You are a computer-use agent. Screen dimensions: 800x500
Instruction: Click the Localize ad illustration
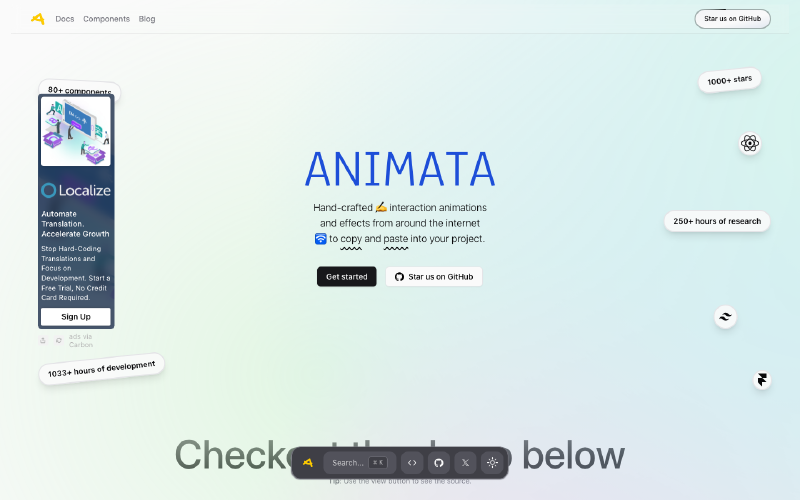click(x=76, y=131)
